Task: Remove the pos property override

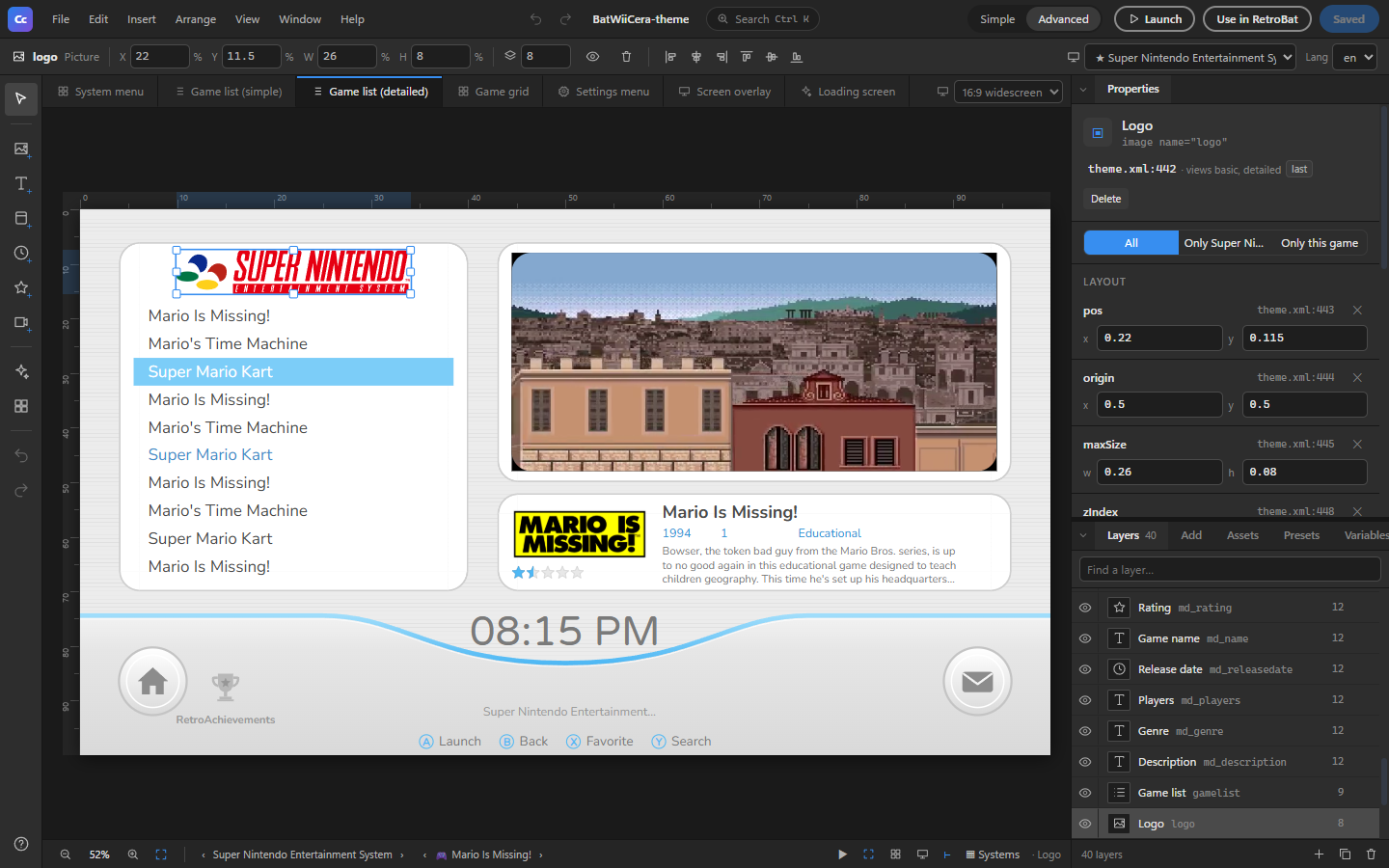Action: 1357,310
